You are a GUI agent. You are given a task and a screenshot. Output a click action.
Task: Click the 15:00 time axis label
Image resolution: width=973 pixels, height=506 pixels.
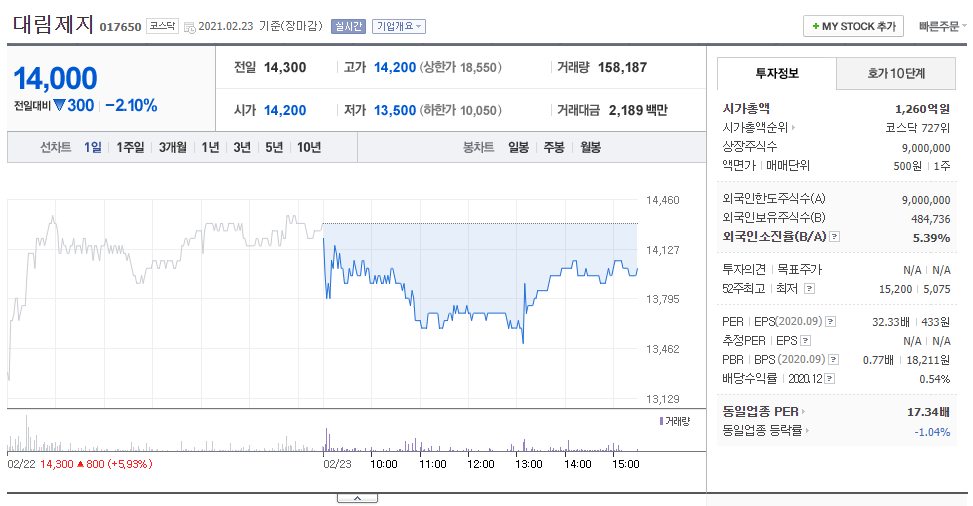click(x=626, y=464)
